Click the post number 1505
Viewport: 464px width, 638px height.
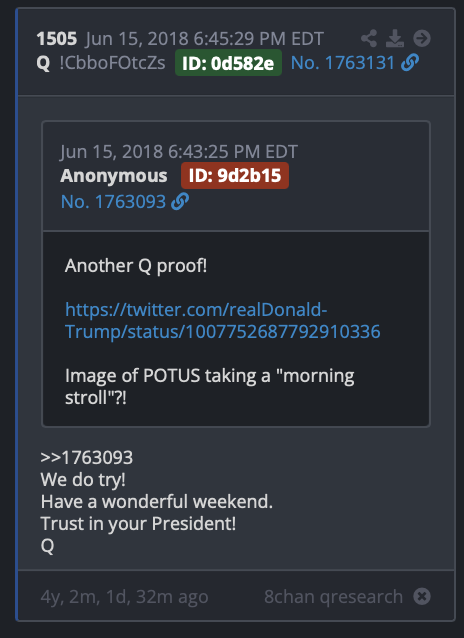(x=57, y=39)
